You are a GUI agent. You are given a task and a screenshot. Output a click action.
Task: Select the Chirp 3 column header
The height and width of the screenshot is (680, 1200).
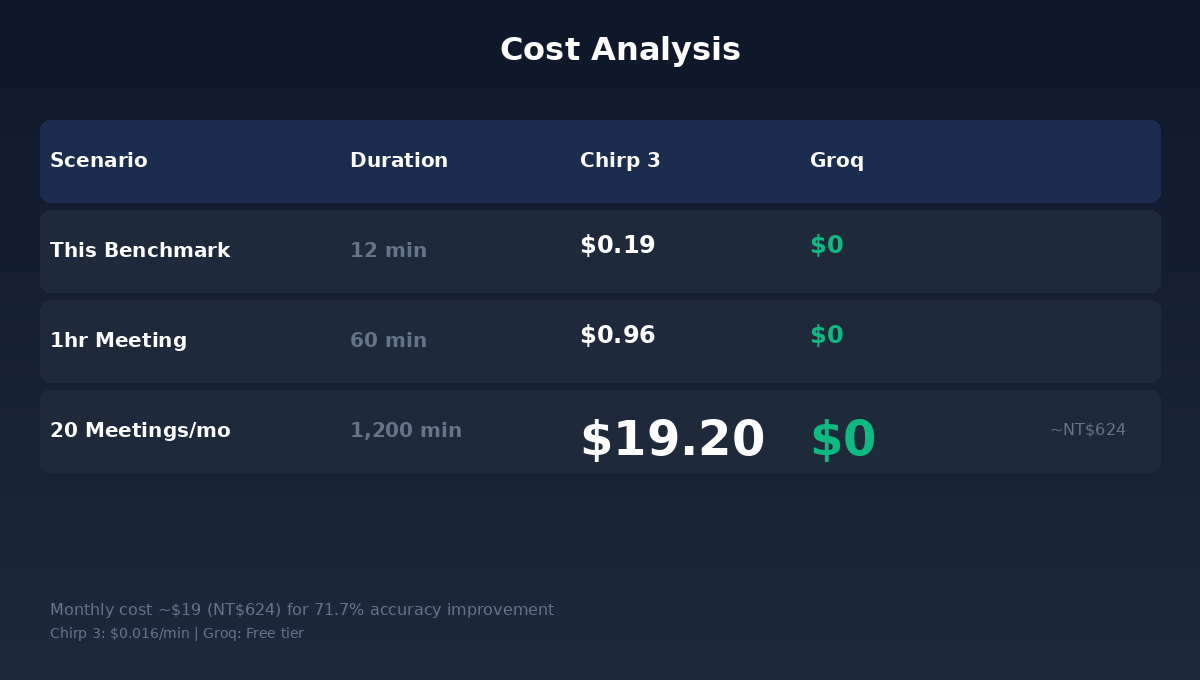(x=620, y=161)
